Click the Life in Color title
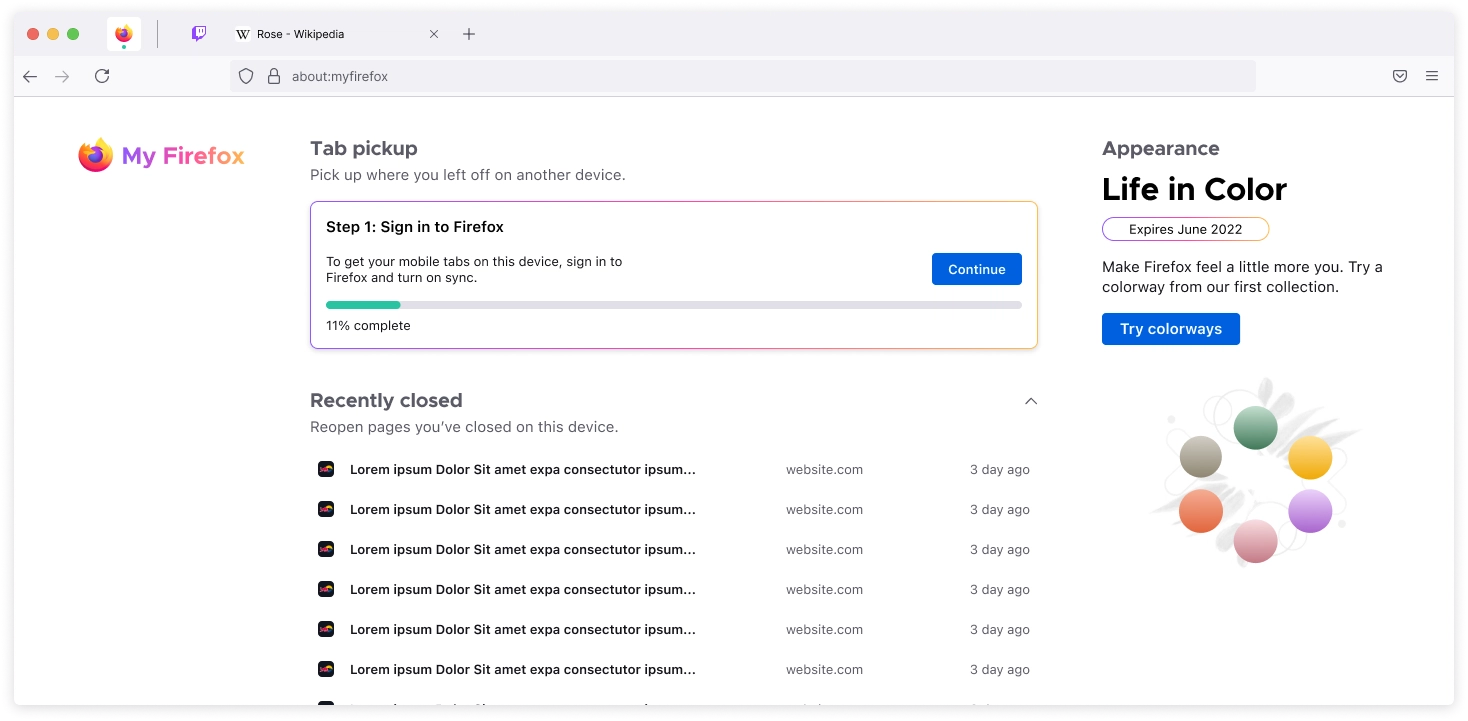Image resolution: width=1468 pixels, height=721 pixels. (x=1194, y=189)
